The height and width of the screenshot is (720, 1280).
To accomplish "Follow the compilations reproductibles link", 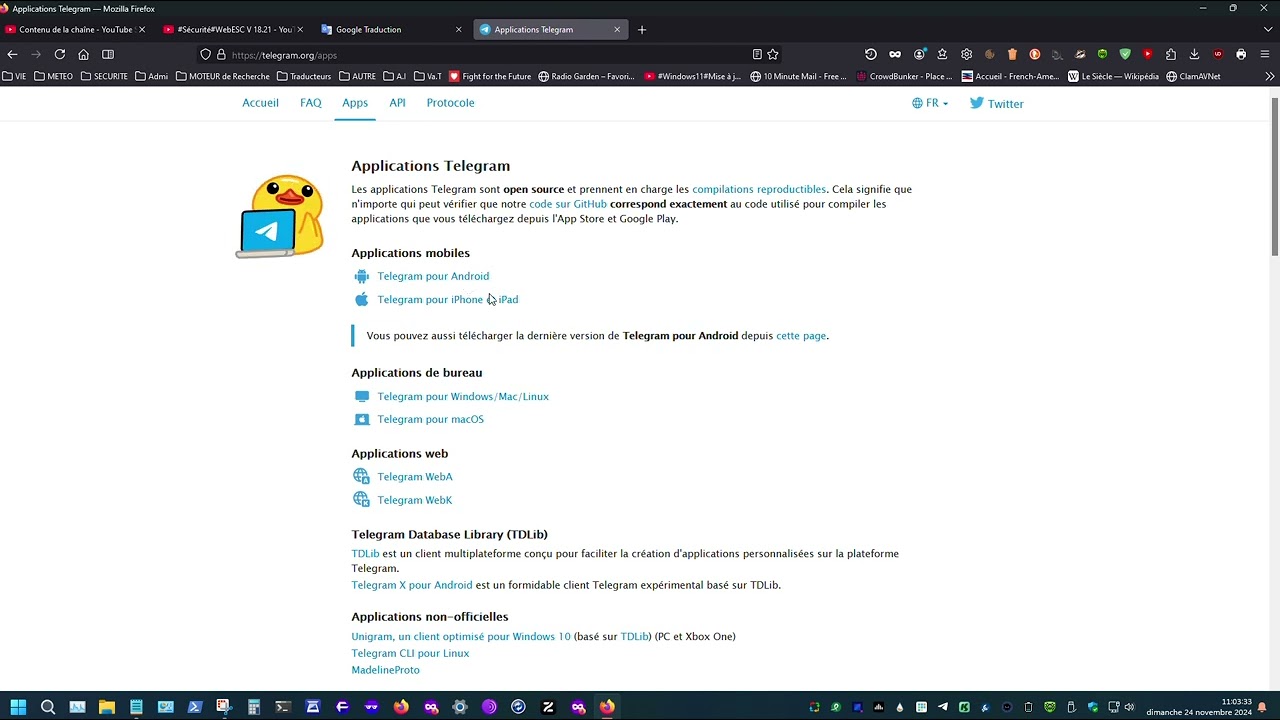I will [x=759, y=189].
